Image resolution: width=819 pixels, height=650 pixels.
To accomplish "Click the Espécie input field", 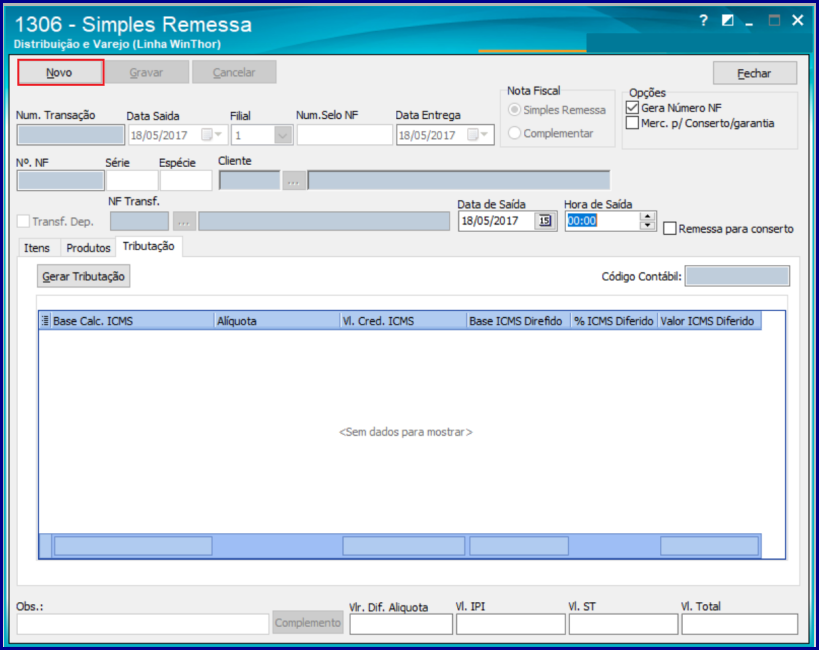I will tap(186, 181).
